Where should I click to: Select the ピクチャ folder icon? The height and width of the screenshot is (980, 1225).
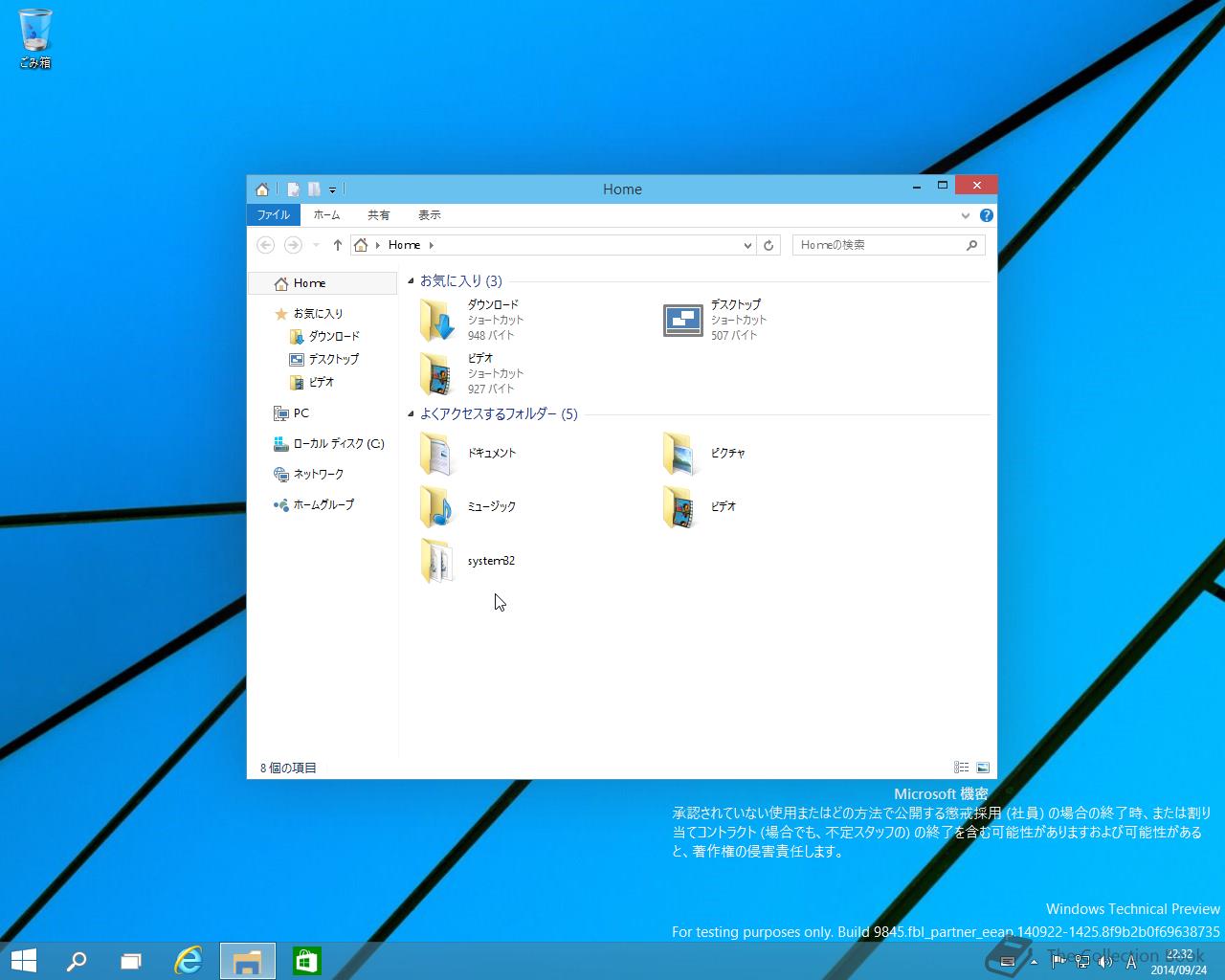[x=680, y=453]
